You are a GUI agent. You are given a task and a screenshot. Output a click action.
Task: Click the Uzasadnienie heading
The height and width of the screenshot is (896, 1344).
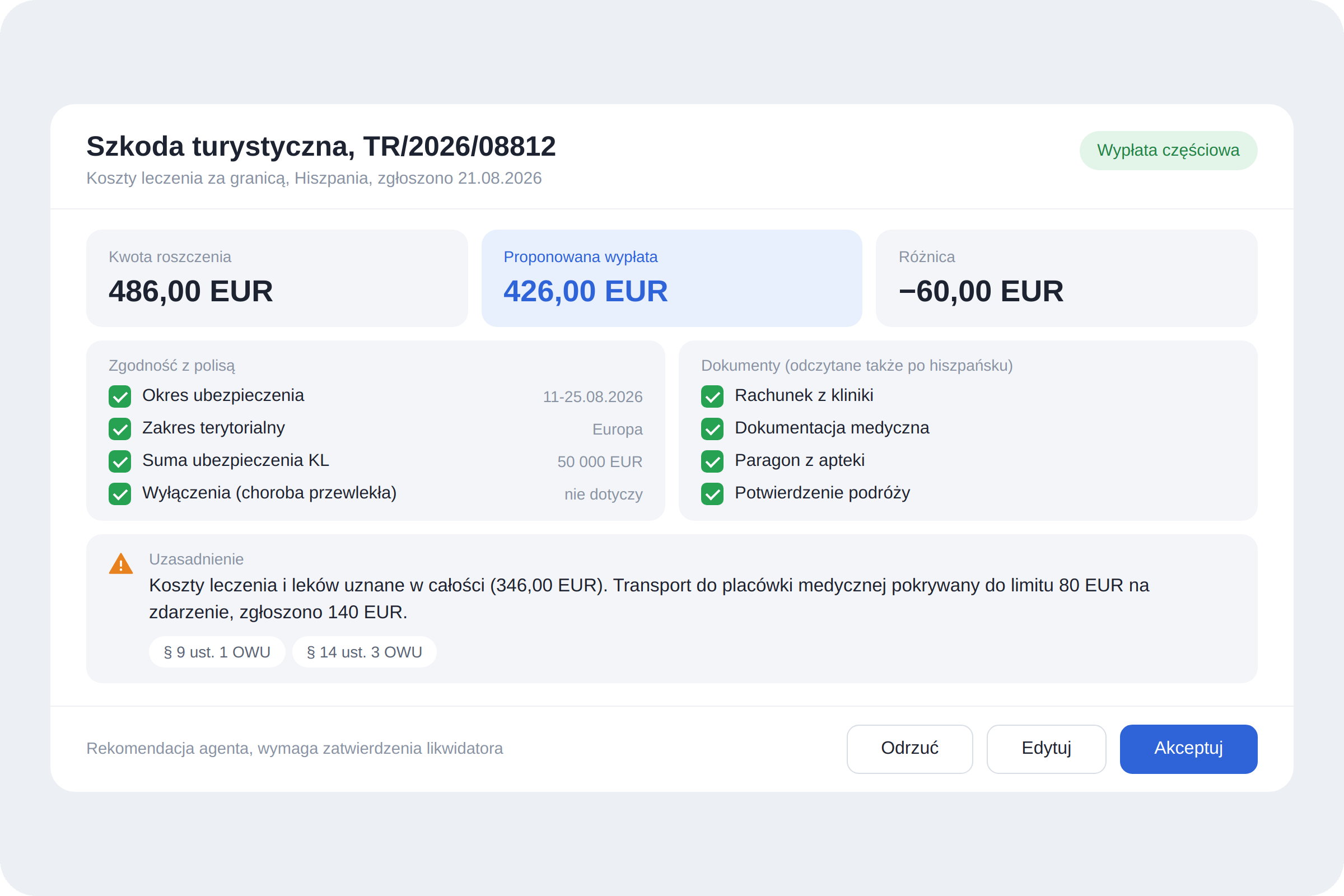pyautogui.click(x=196, y=559)
